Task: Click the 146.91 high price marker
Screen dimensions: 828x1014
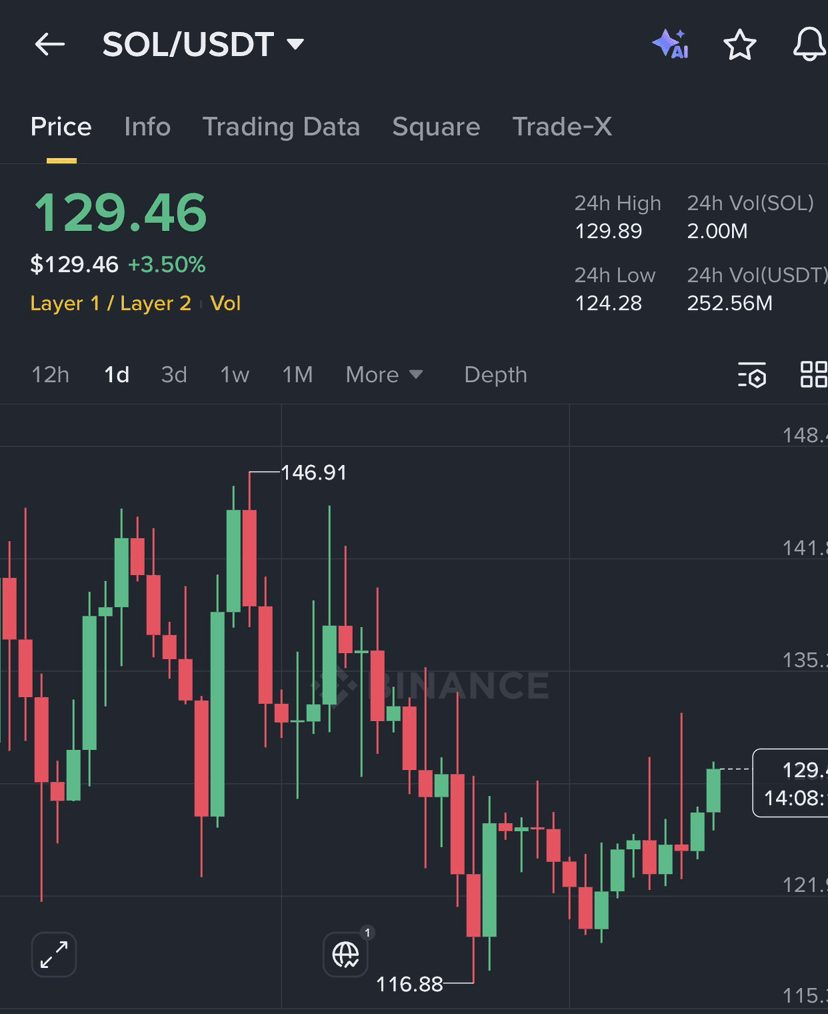Action: pyautogui.click(x=314, y=473)
